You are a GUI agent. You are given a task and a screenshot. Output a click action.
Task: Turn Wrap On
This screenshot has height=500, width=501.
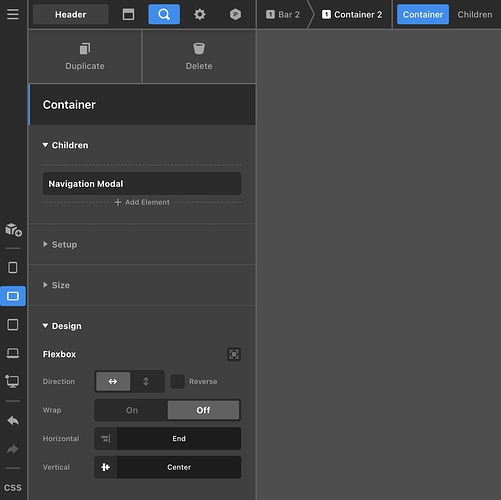coord(132,410)
